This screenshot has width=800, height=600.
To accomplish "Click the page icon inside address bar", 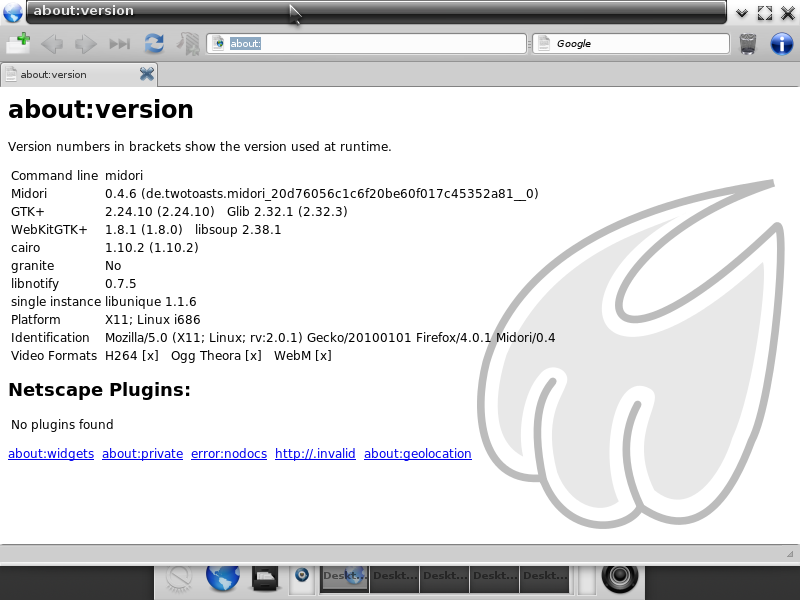I will tap(218, 43).
